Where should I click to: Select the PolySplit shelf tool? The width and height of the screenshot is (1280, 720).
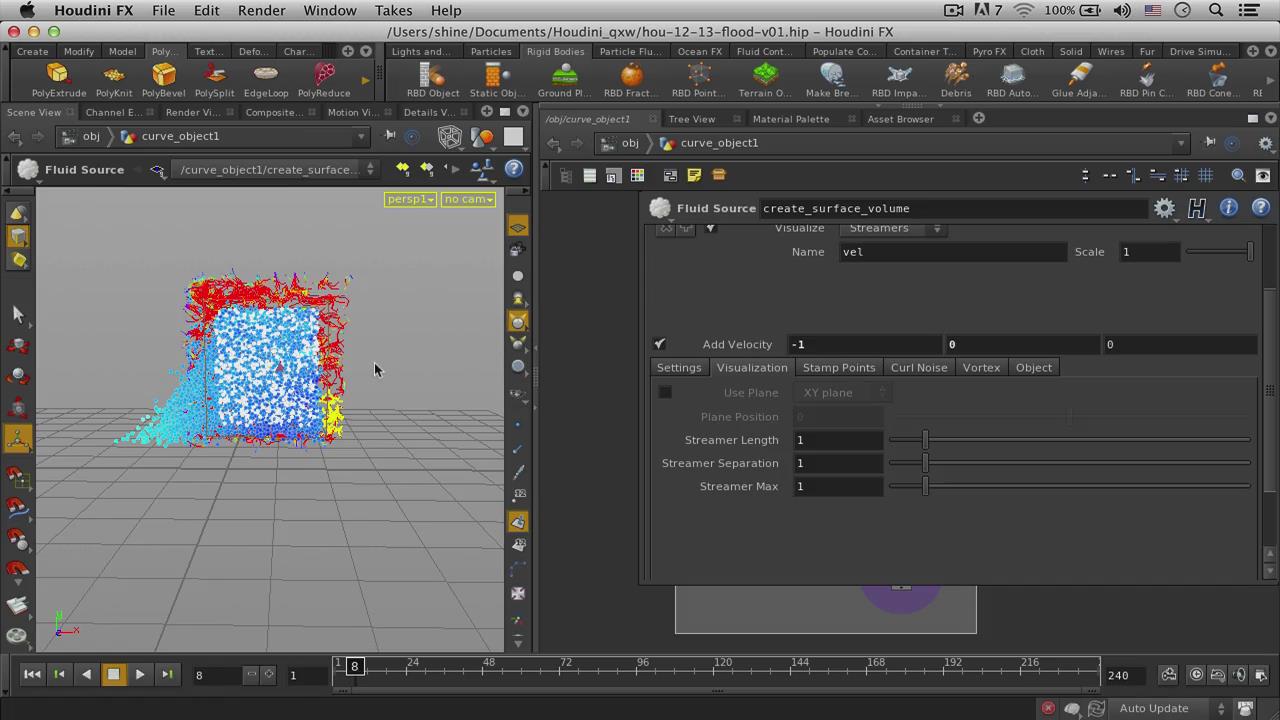point(214,80)
